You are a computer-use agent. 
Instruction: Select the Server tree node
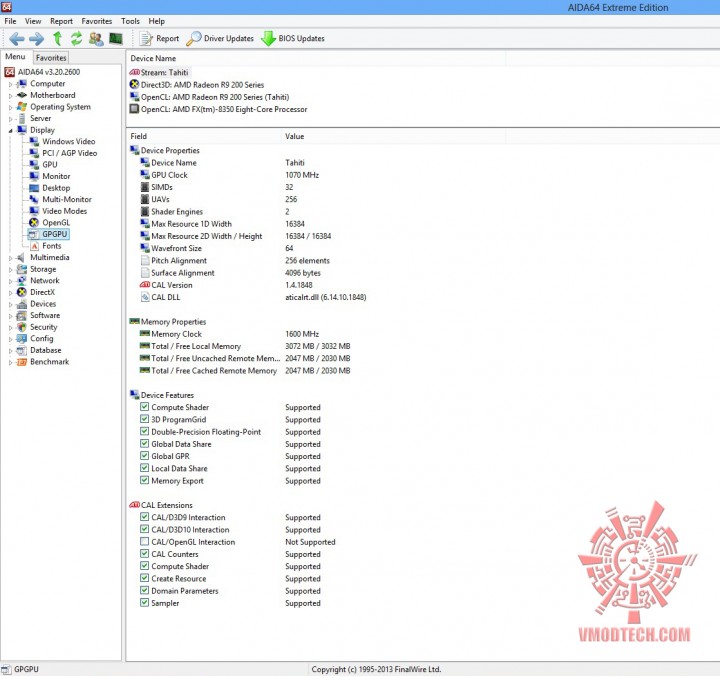click(40, 118)
